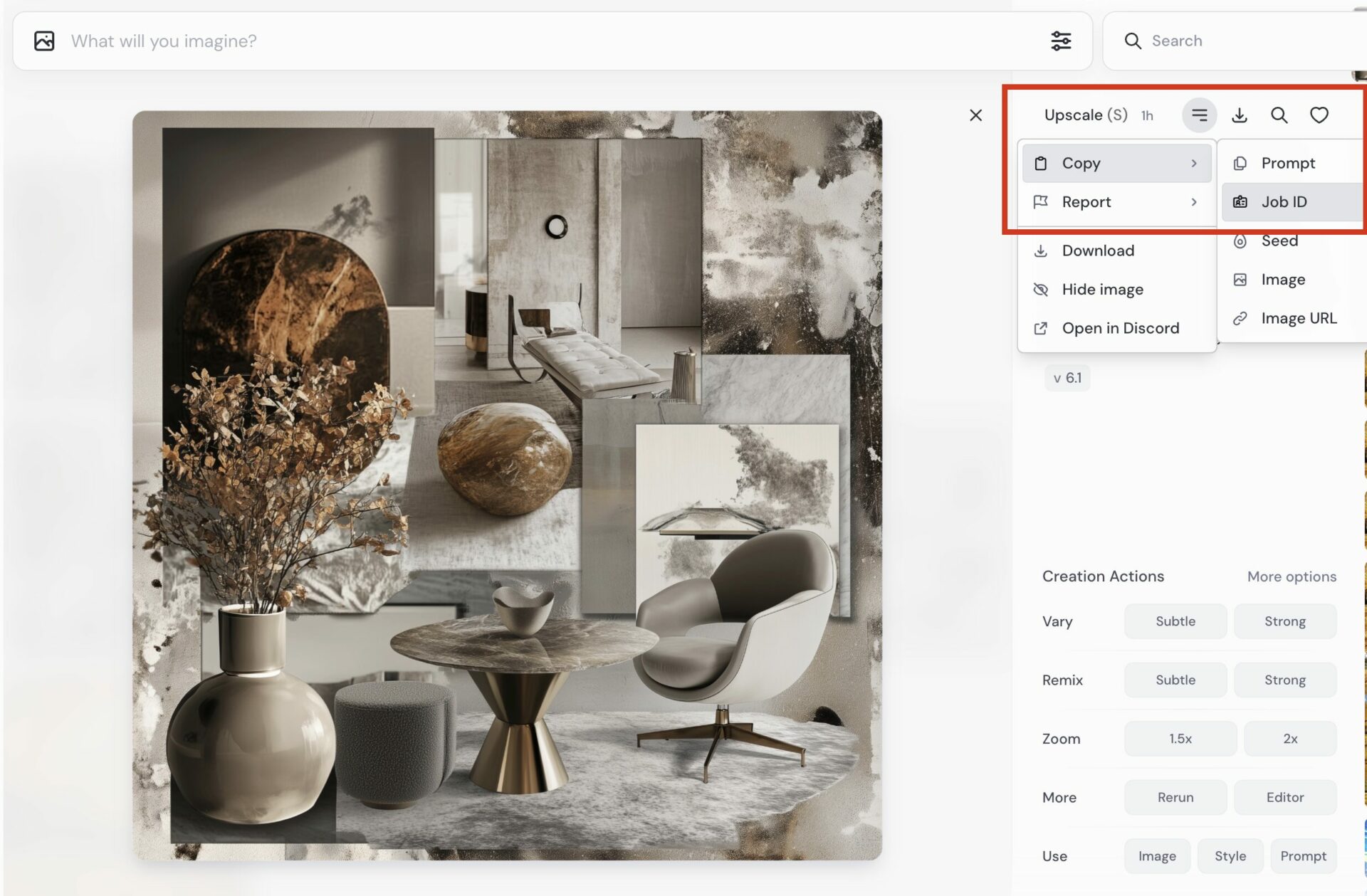Toggle the hamburger options menu icon
Screen dimensions: 1367x896
[1200, 115]
